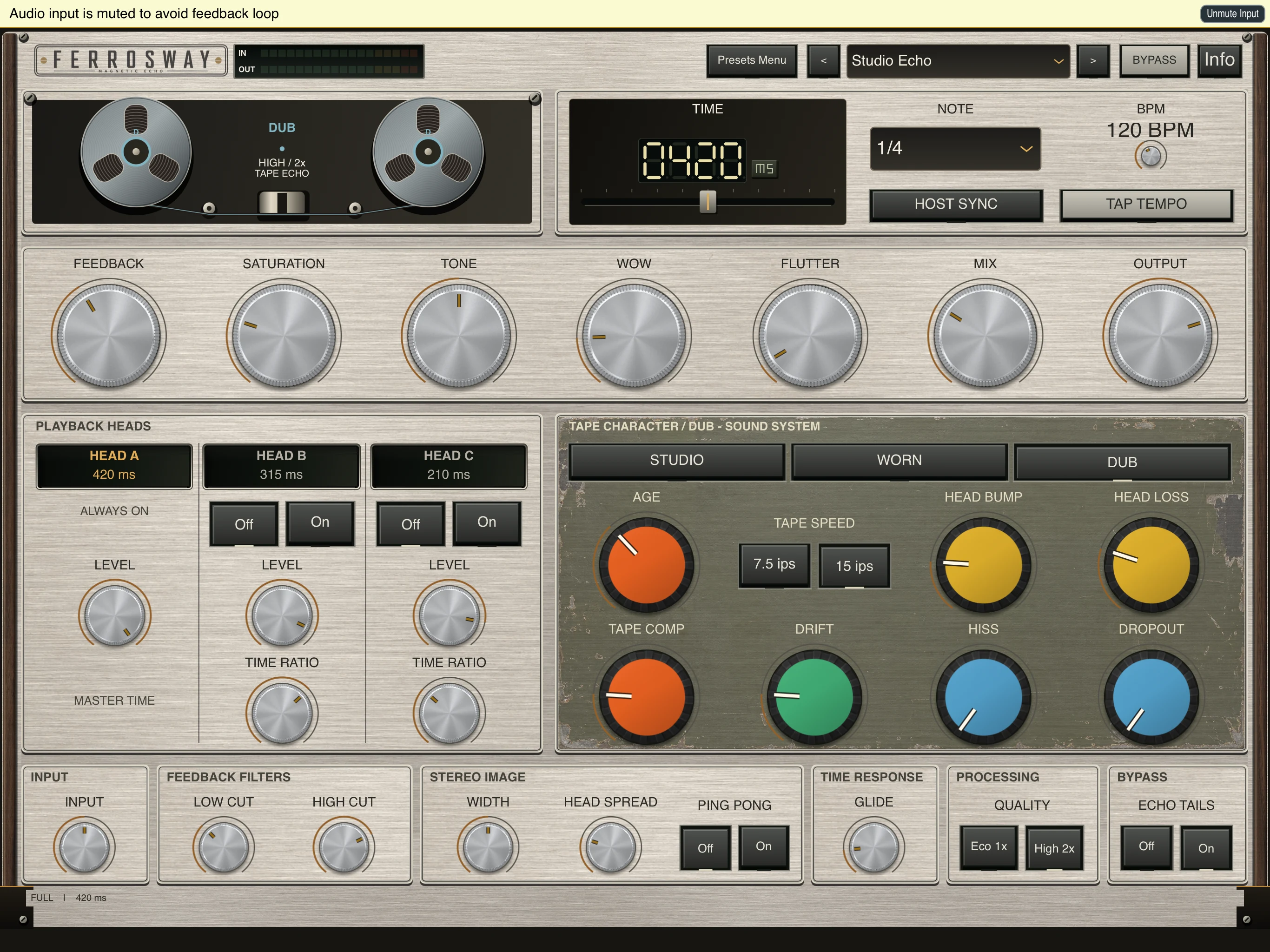Click the Head C Level knob
The image size is (1270, 952).
coord(449,615)
